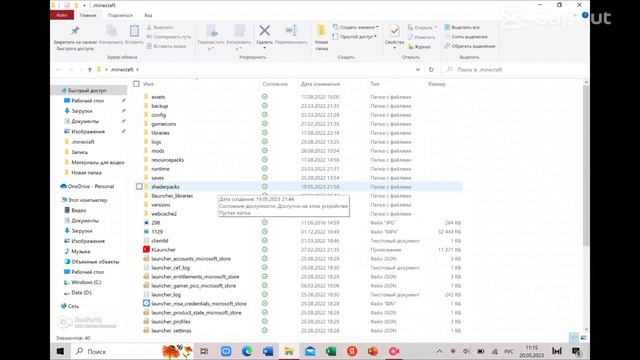This screenshot has height=360, width=640.
Task: Open the screen recorder taskbar icon
Action: (x=394, y=351)
